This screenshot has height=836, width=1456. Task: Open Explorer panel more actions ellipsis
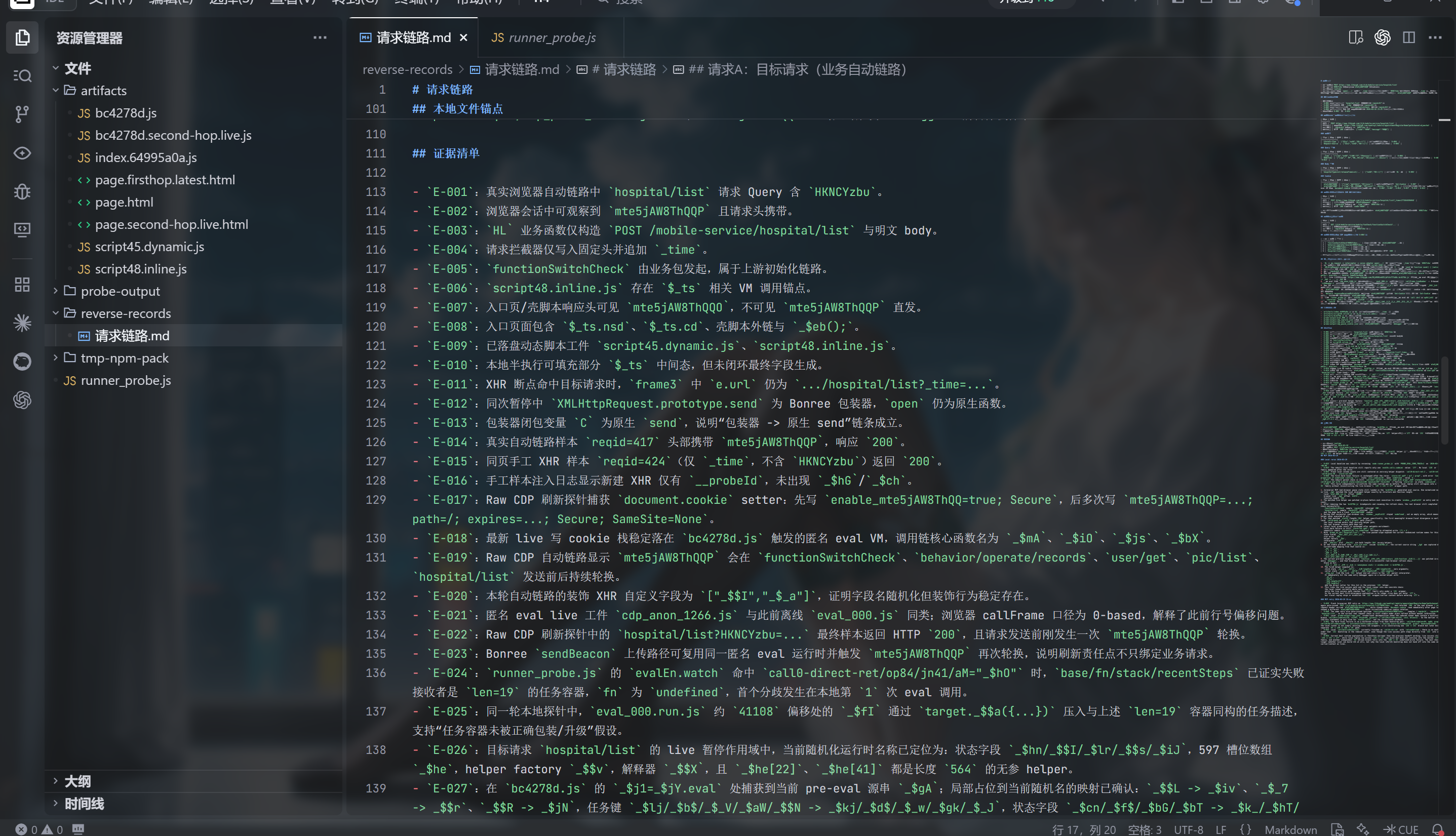320,38
